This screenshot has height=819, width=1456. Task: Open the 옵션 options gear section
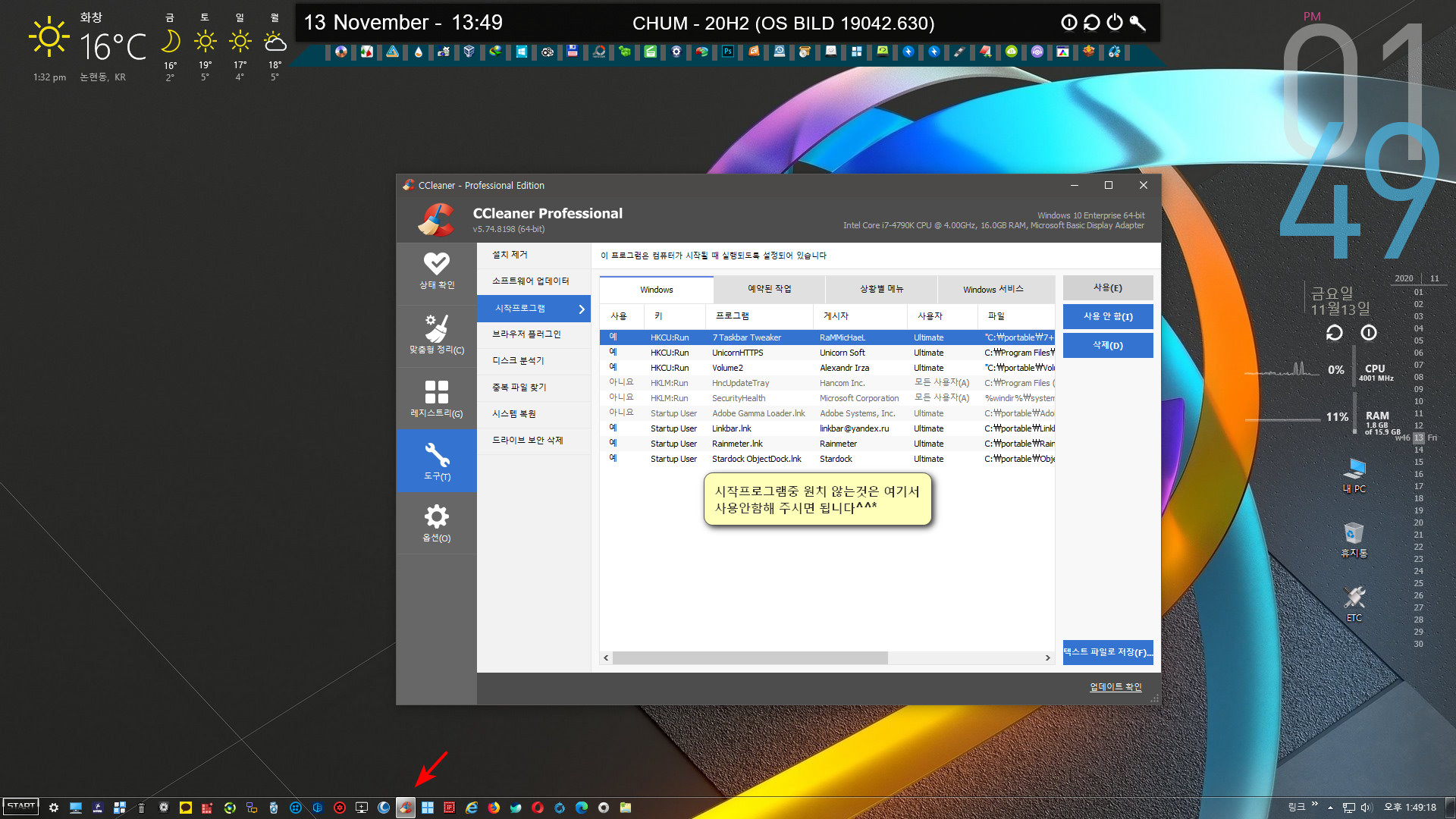click(x=436, y=524)
